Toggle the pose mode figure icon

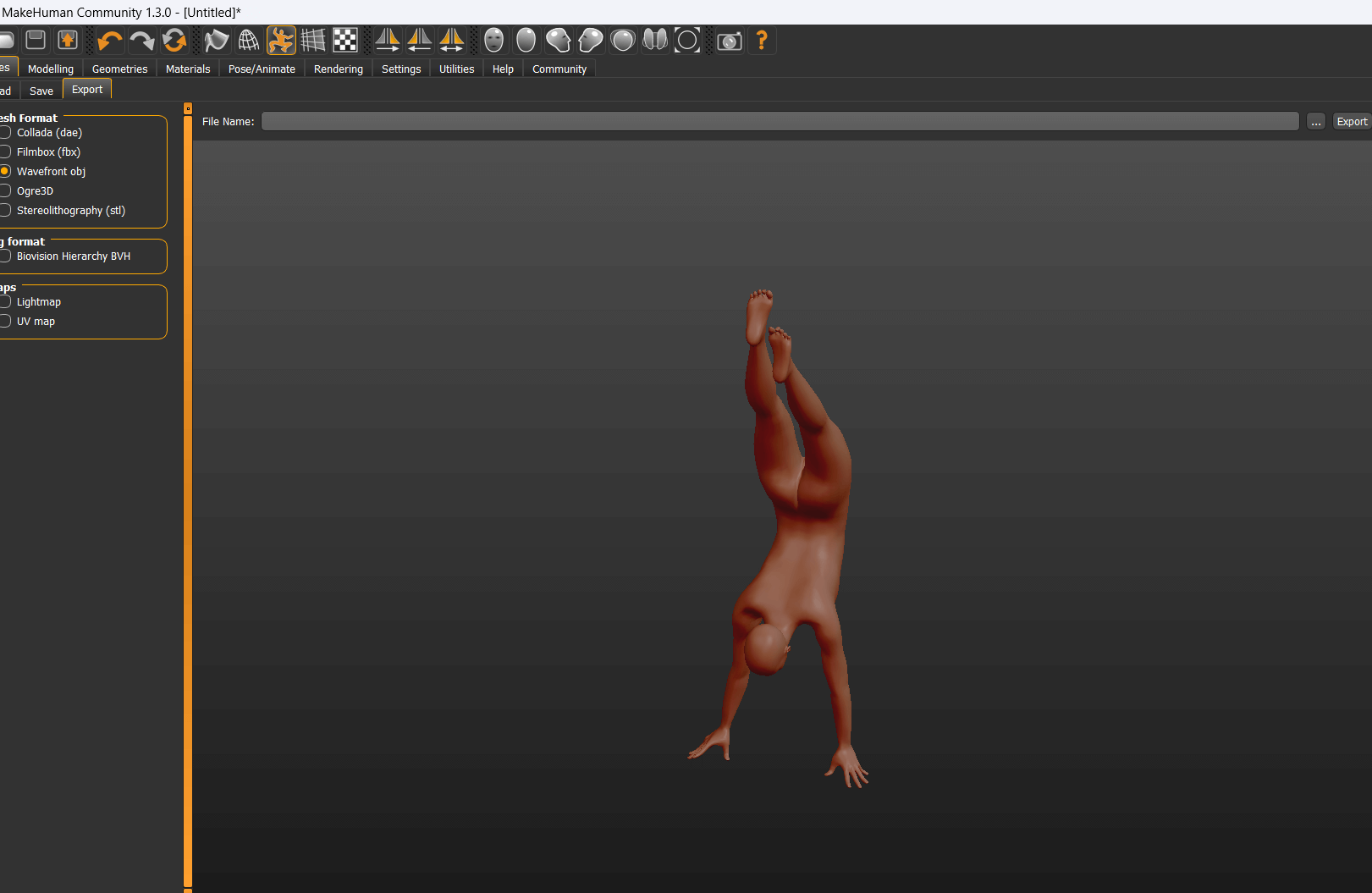281,41
